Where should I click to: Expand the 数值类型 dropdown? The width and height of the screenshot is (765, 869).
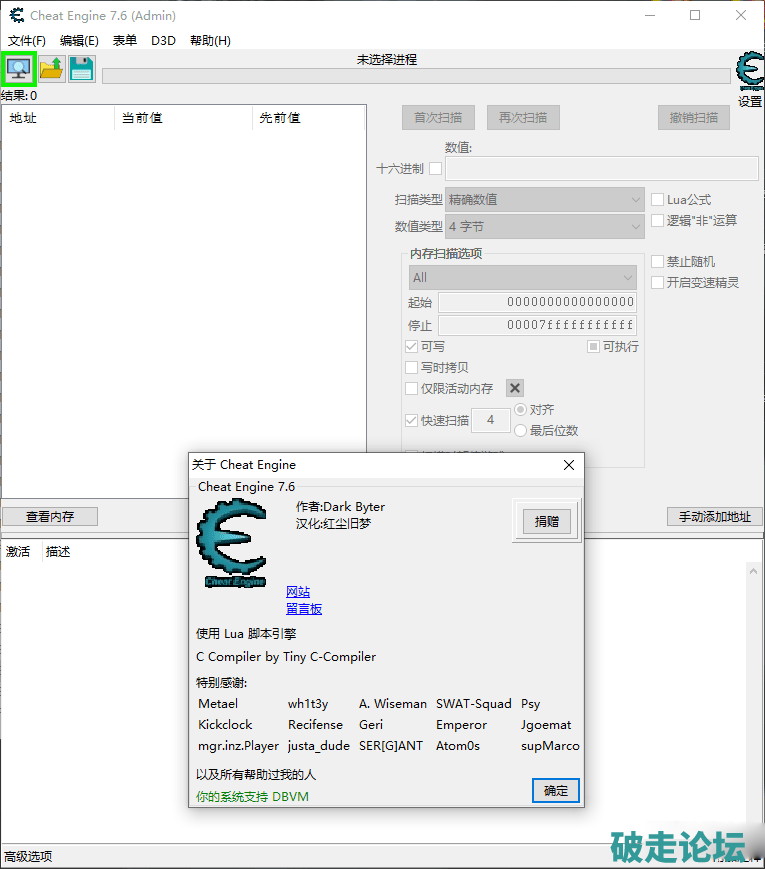coord(545,227)
